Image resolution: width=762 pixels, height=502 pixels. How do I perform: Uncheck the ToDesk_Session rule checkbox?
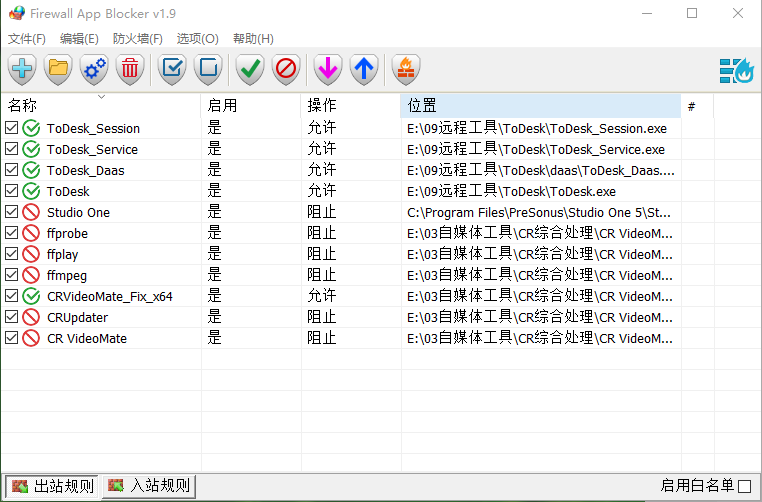(x=12, y=128)
